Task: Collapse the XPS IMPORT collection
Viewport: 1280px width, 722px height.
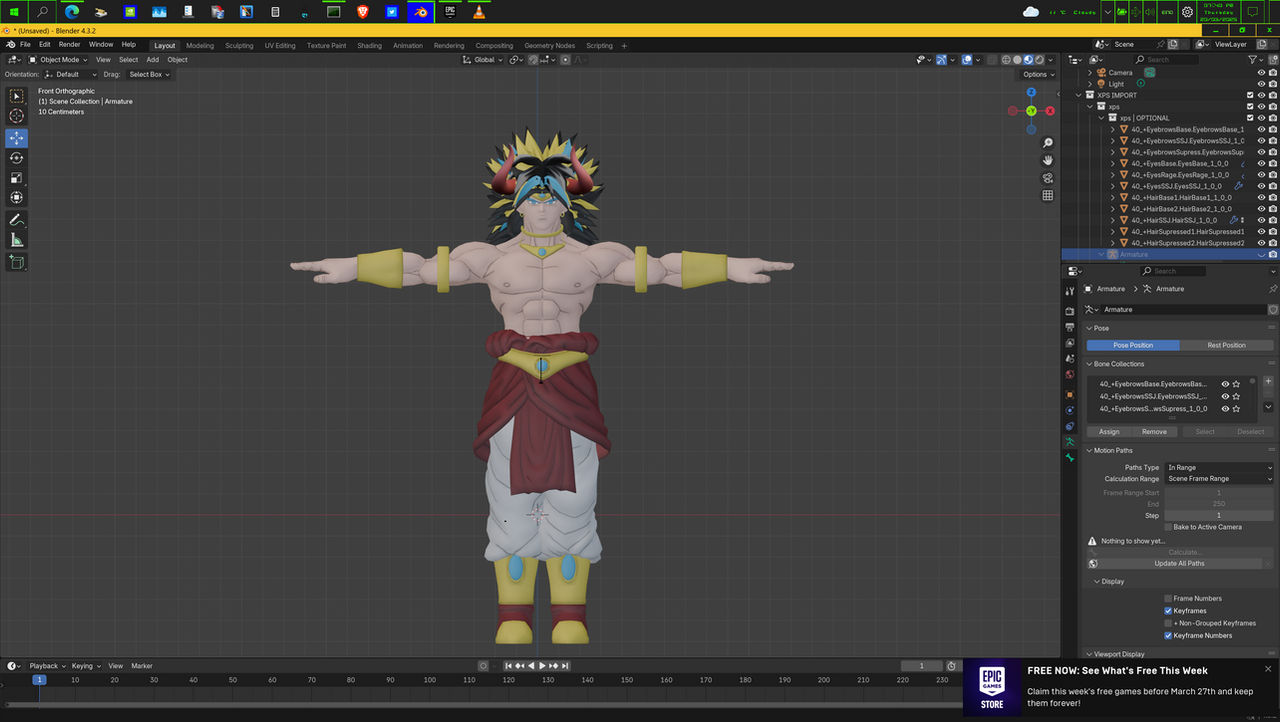Action: click(1079, 95)
